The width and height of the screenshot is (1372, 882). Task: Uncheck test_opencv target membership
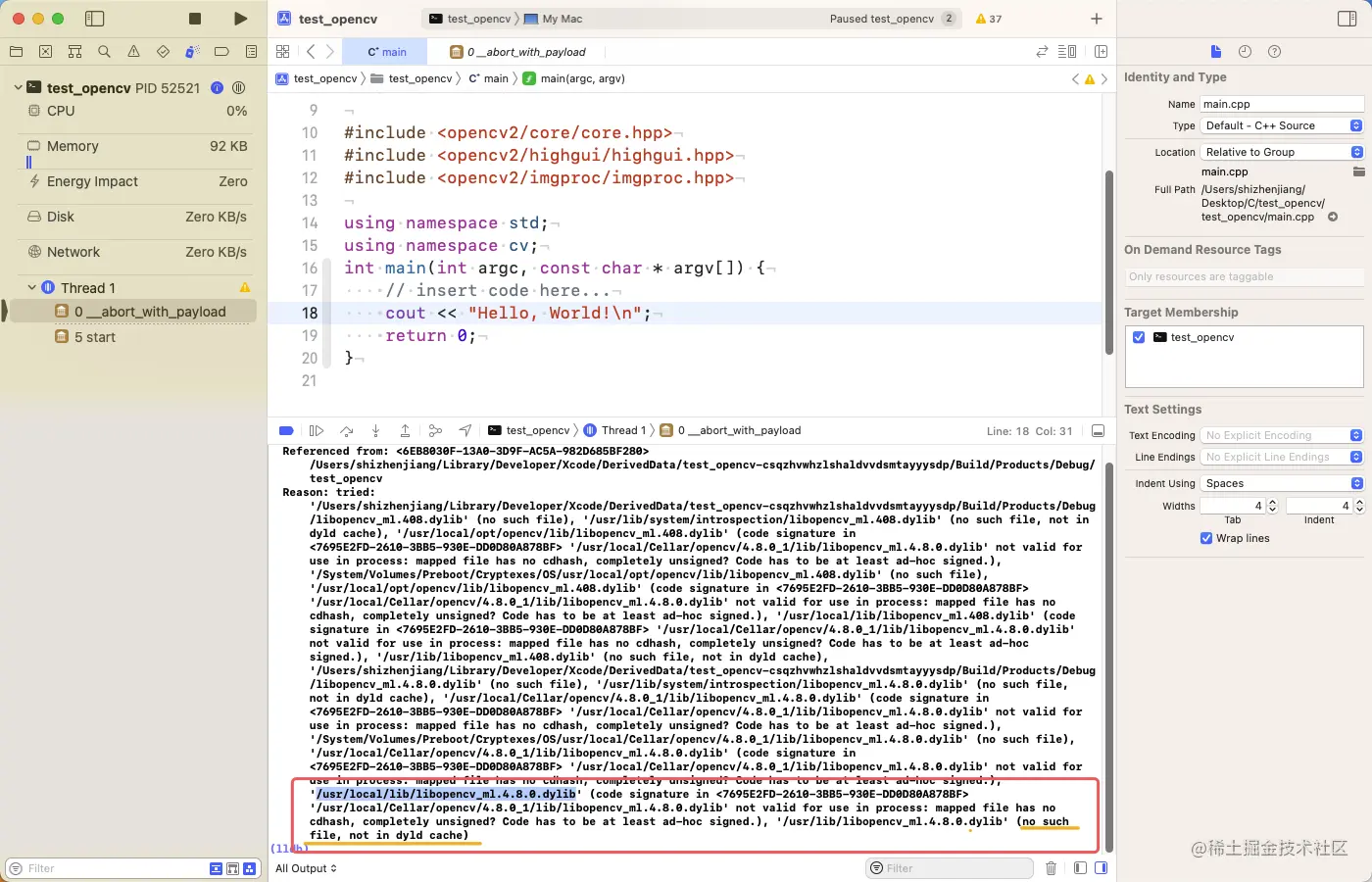(1139, 337)
